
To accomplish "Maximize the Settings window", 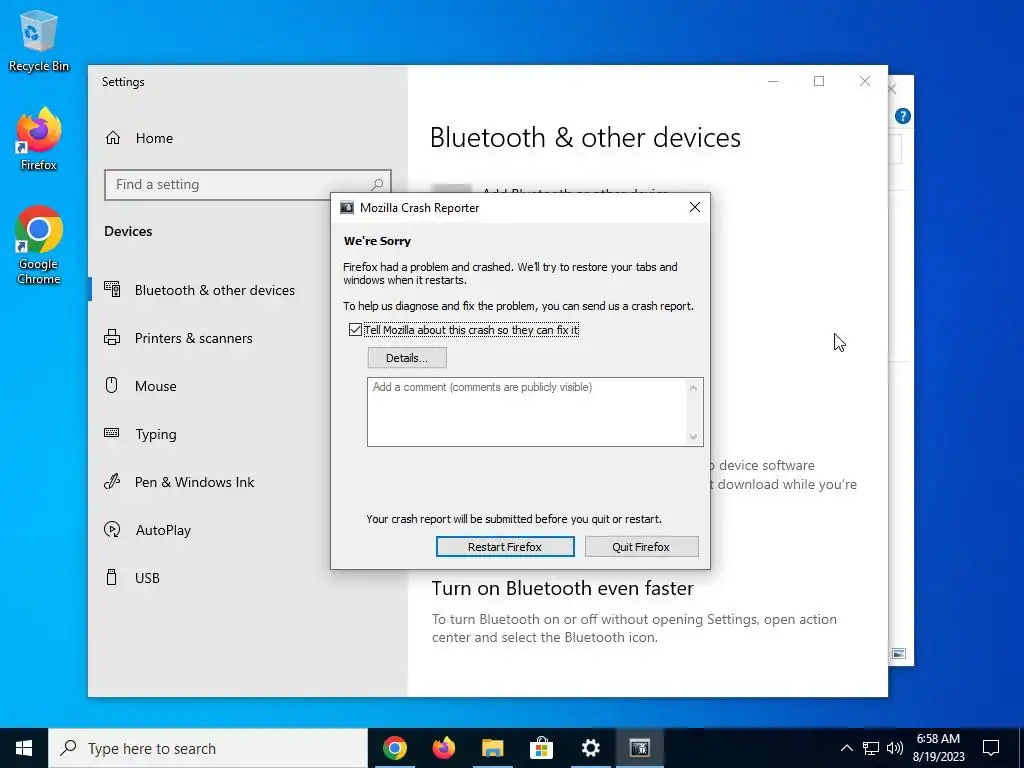I will point(819,81).
